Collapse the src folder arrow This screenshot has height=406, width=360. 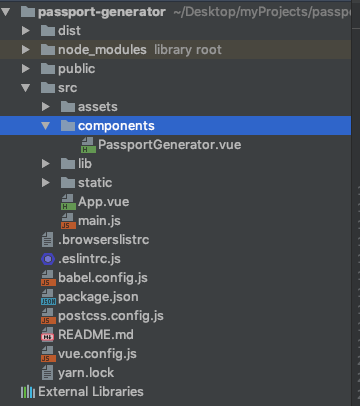click(x=26, y=88)
